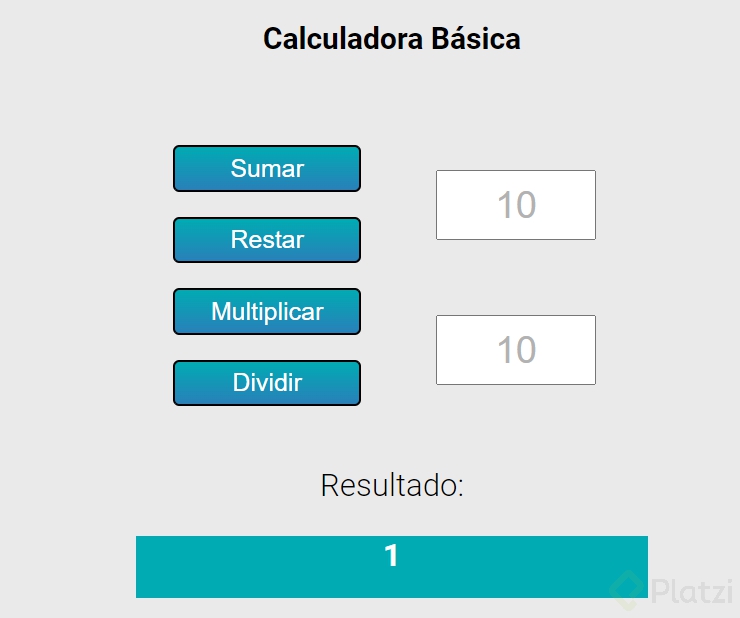Add the two numbers with Sumar
The image size is (740, 618).
267,169
